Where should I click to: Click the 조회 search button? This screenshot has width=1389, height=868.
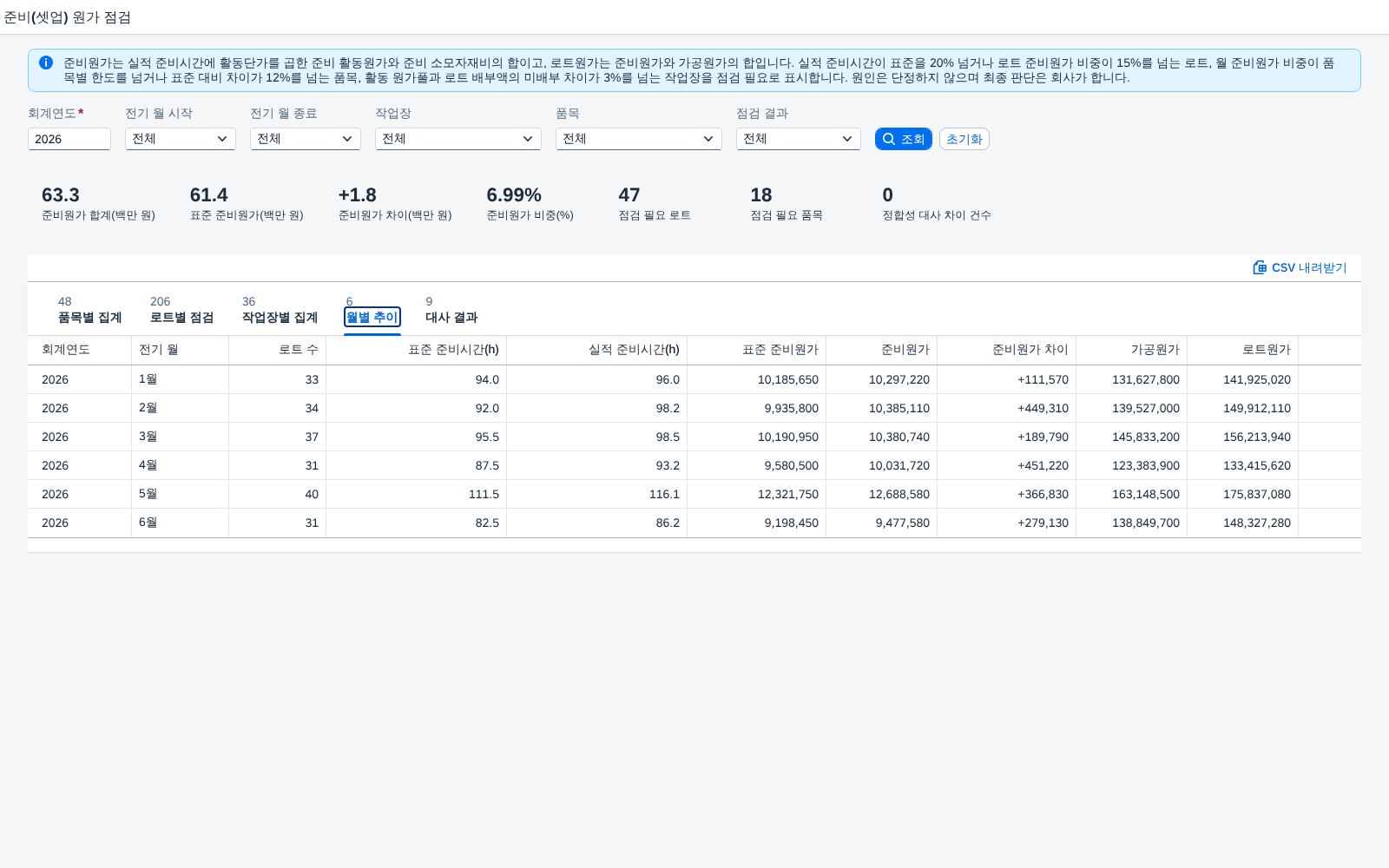[903, 139]
